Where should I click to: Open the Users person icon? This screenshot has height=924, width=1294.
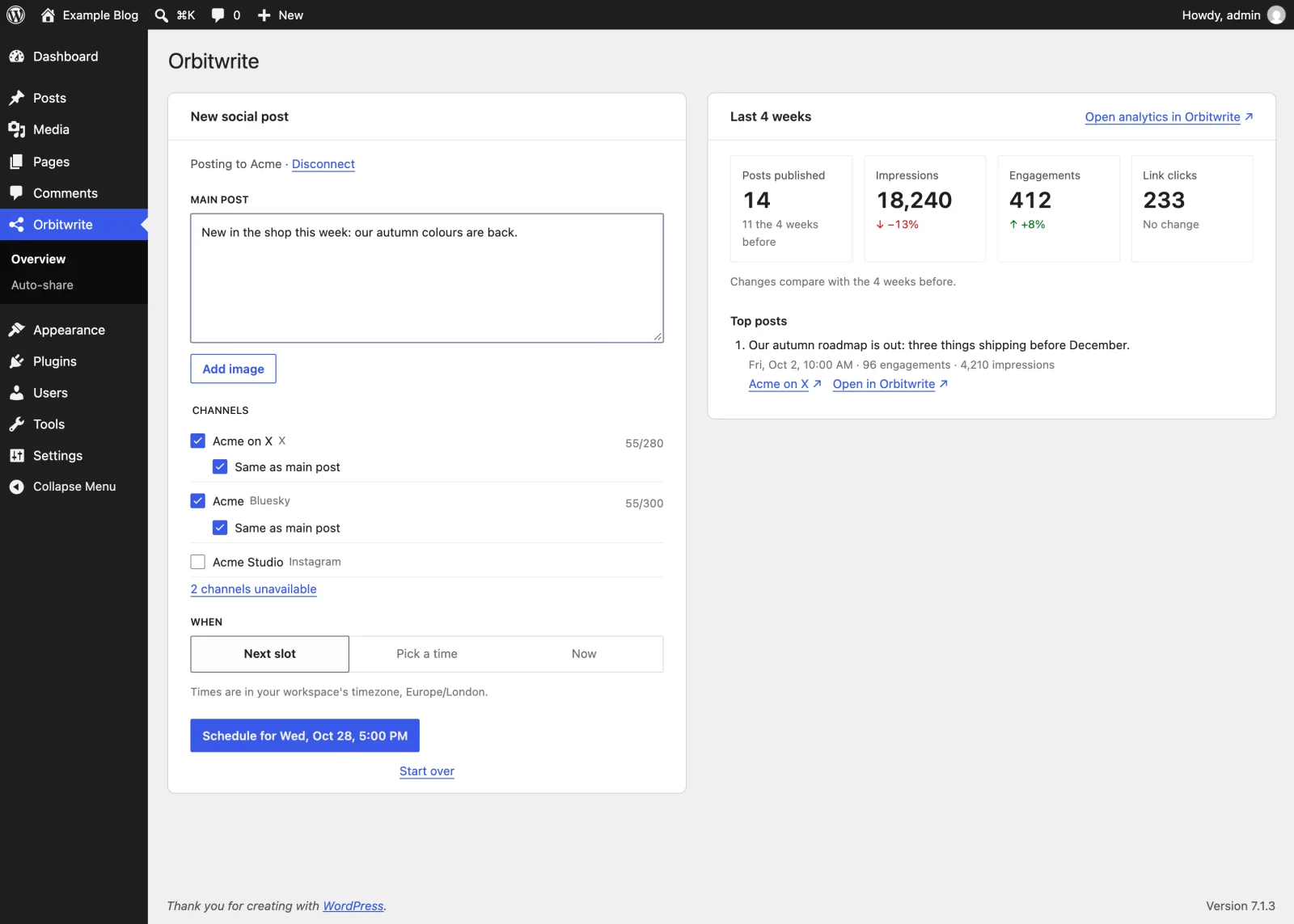coord(16,393)
